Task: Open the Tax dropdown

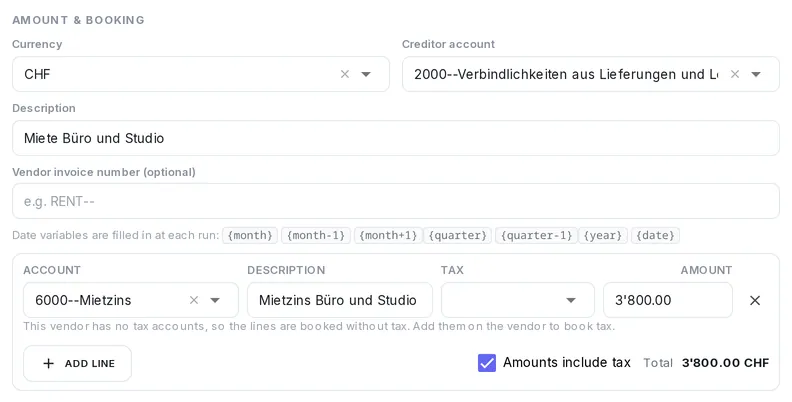Action: click(518, 300)
